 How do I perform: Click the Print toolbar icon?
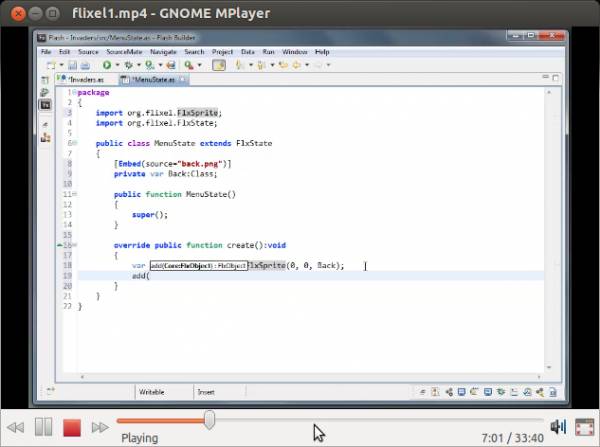click(x=85, y=65)
